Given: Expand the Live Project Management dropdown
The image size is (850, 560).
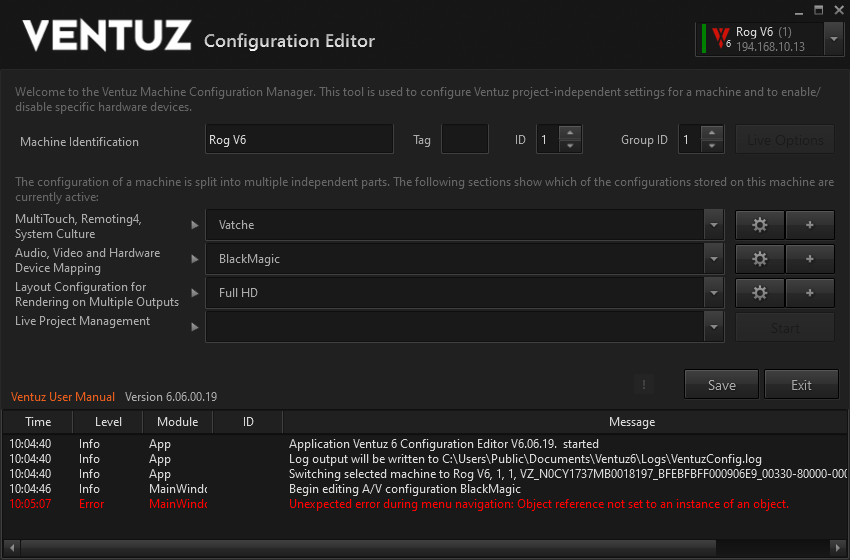Looking at the screenshot, I should point(713,327).
